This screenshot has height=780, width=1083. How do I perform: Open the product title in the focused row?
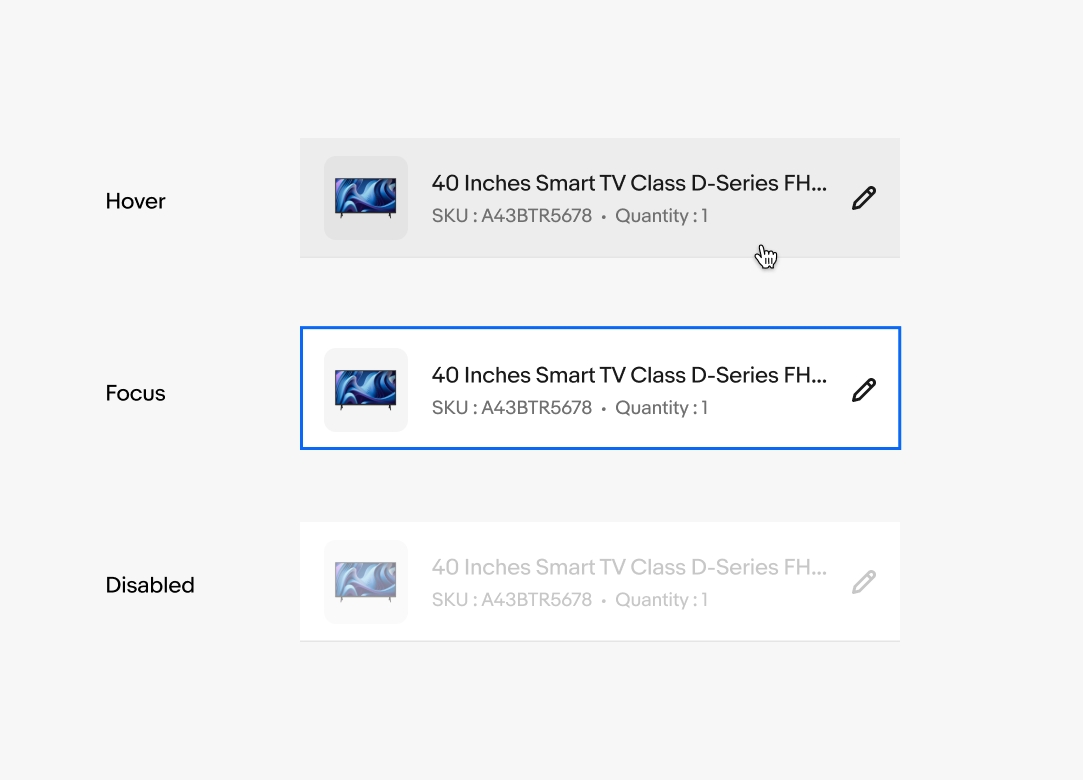coord(629,375)
